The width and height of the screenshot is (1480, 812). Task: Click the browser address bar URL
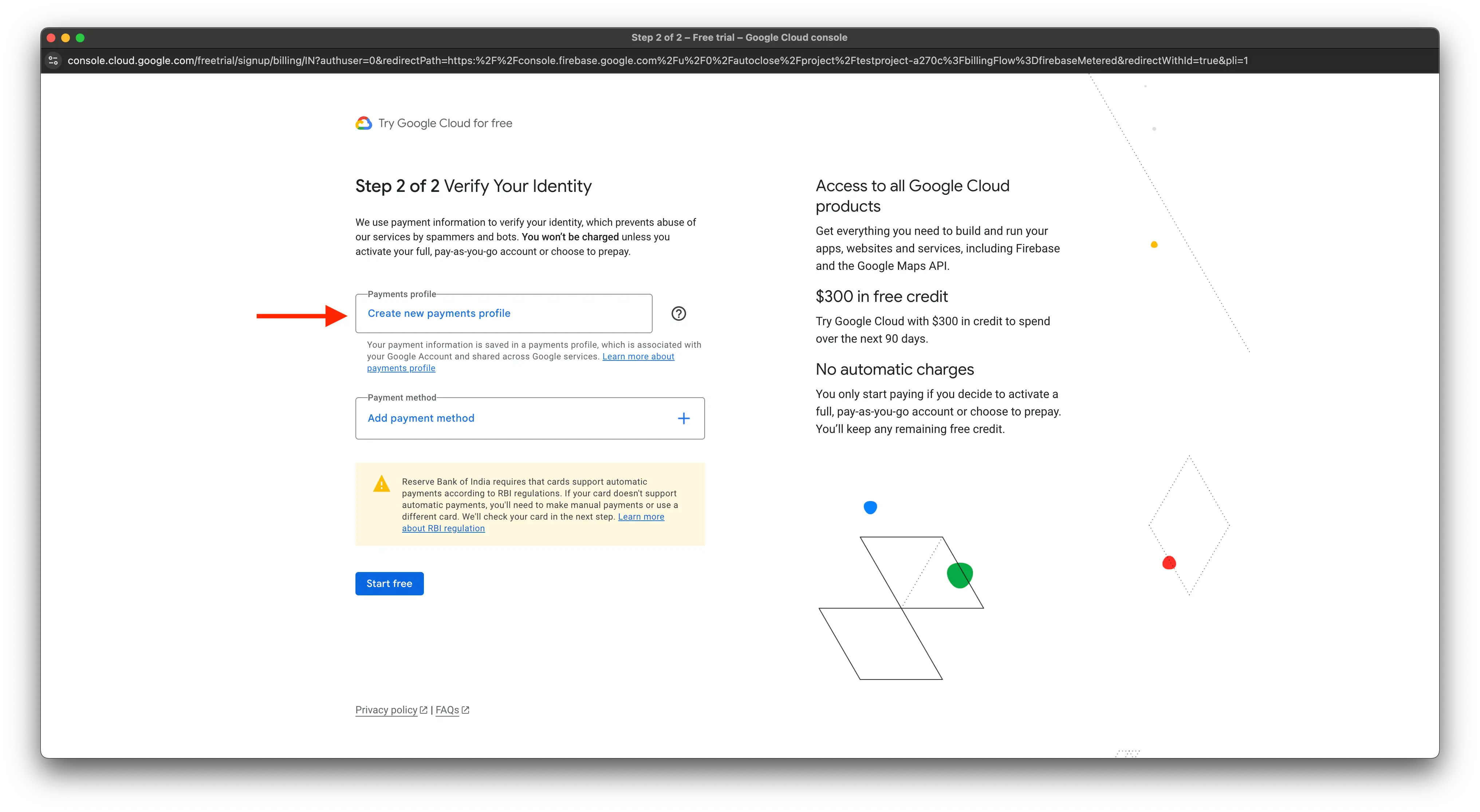coord(657,60)
